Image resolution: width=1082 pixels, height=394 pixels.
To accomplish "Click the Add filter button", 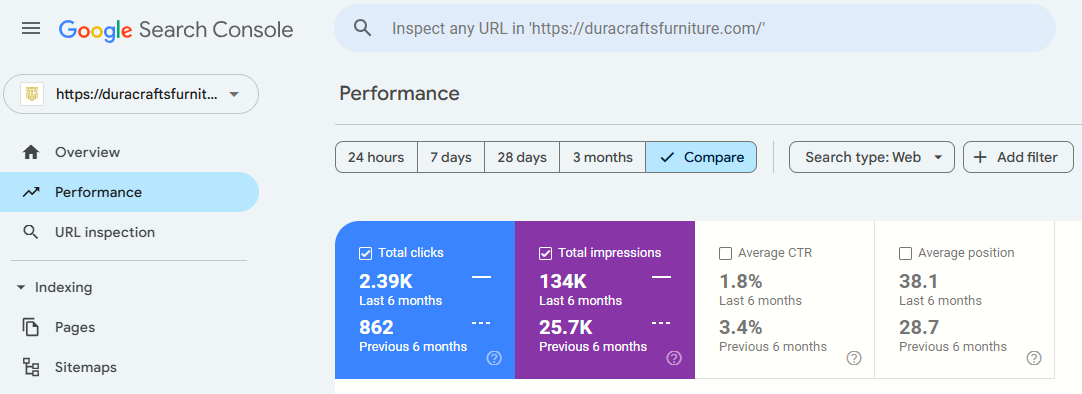I will 1019,157.
